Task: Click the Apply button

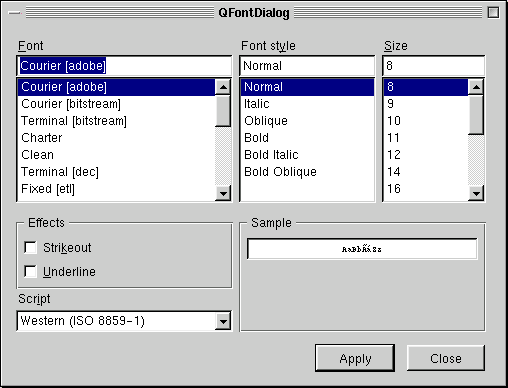Action: [x=355, y=358]
